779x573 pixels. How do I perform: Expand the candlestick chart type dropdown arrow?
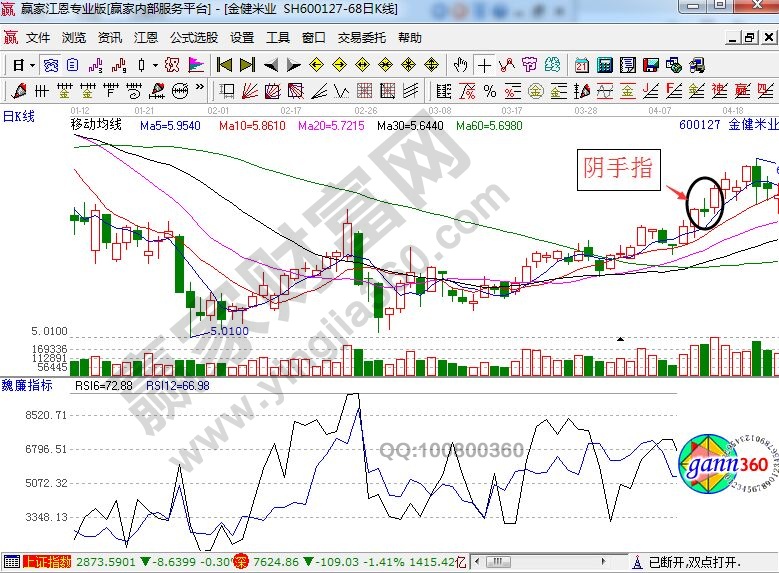[x=154, y=65]
